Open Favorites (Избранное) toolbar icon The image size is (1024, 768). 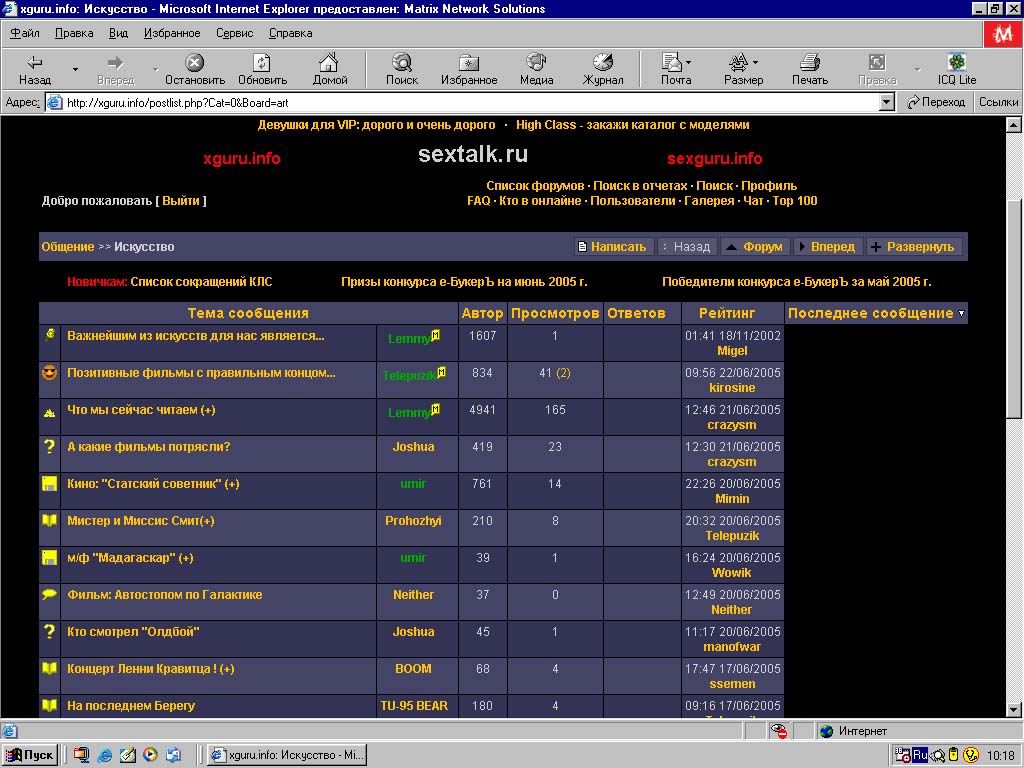pyautogui.click(x=468, y=68)
